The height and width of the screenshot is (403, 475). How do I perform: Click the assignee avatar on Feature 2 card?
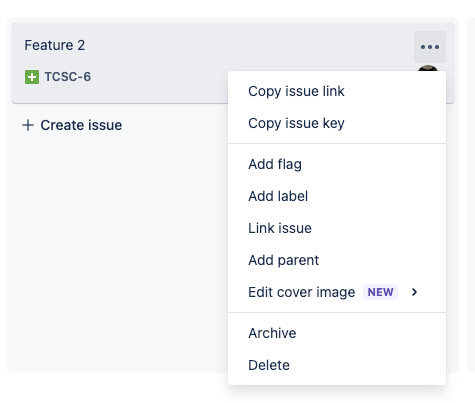pos(428,68)
